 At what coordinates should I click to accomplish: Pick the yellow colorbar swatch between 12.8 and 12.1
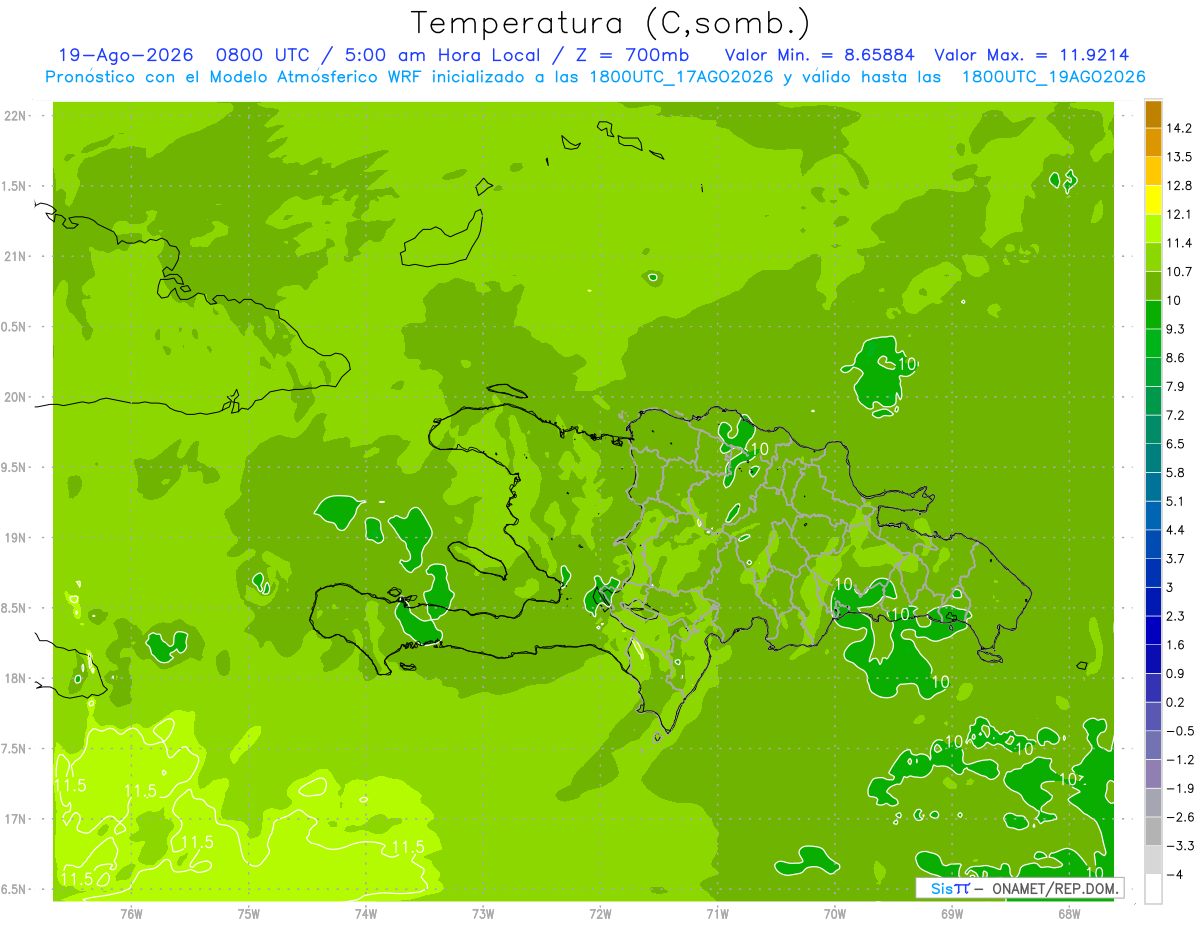pos(1153,199)
